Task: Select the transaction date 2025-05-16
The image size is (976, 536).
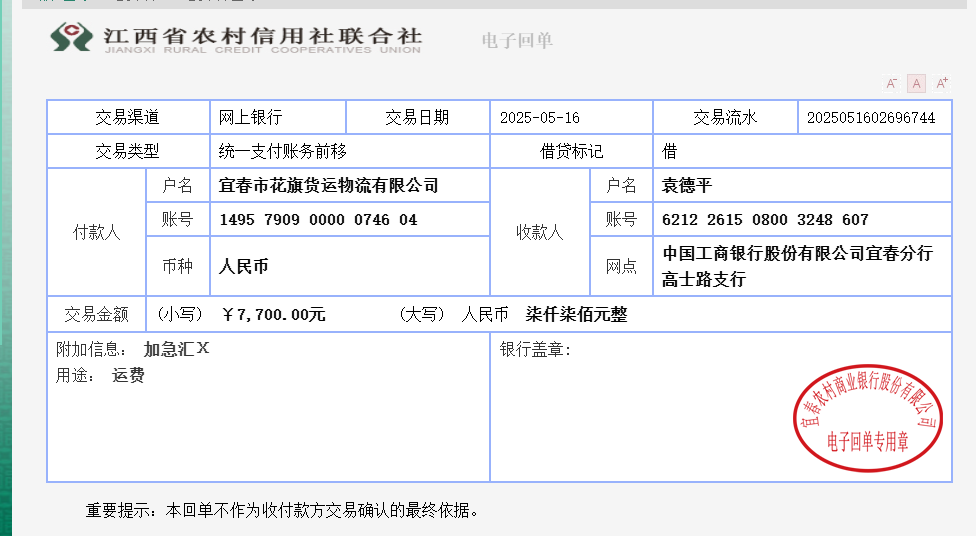Action: tap(540, 118)
